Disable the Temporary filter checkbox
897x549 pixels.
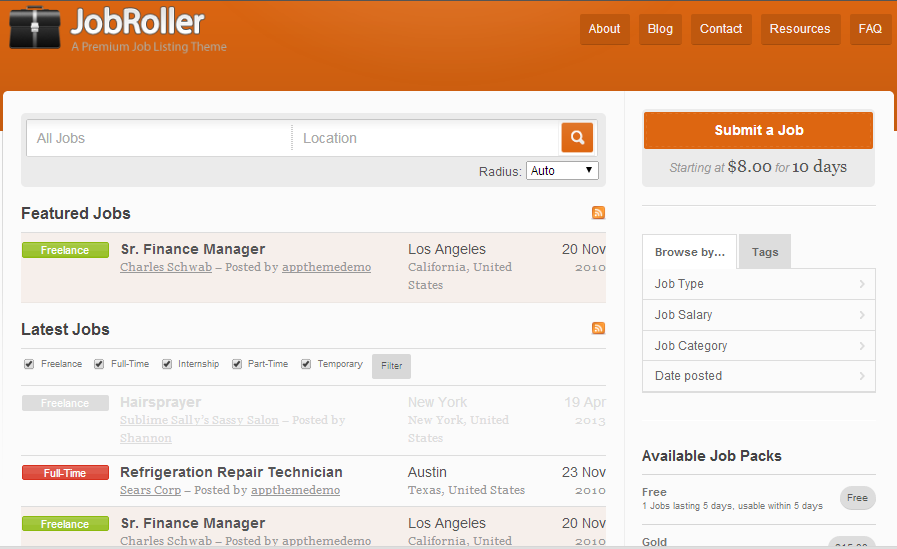coord(306,365)
